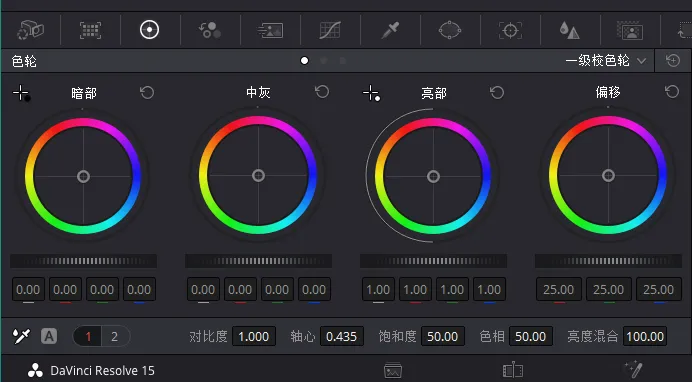Click 偏移 red channel value 25.00
Screen dimensions: 692x382
559,289
